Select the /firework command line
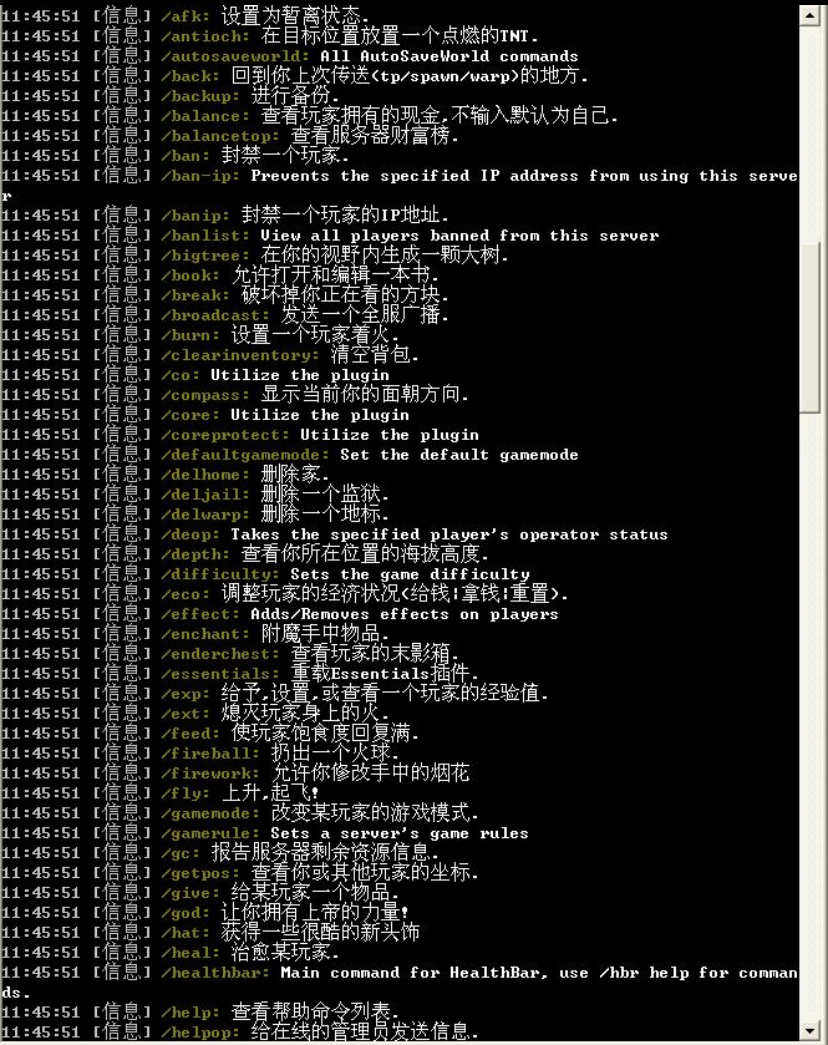828x1045 pixels. click(x=235, y=774)
